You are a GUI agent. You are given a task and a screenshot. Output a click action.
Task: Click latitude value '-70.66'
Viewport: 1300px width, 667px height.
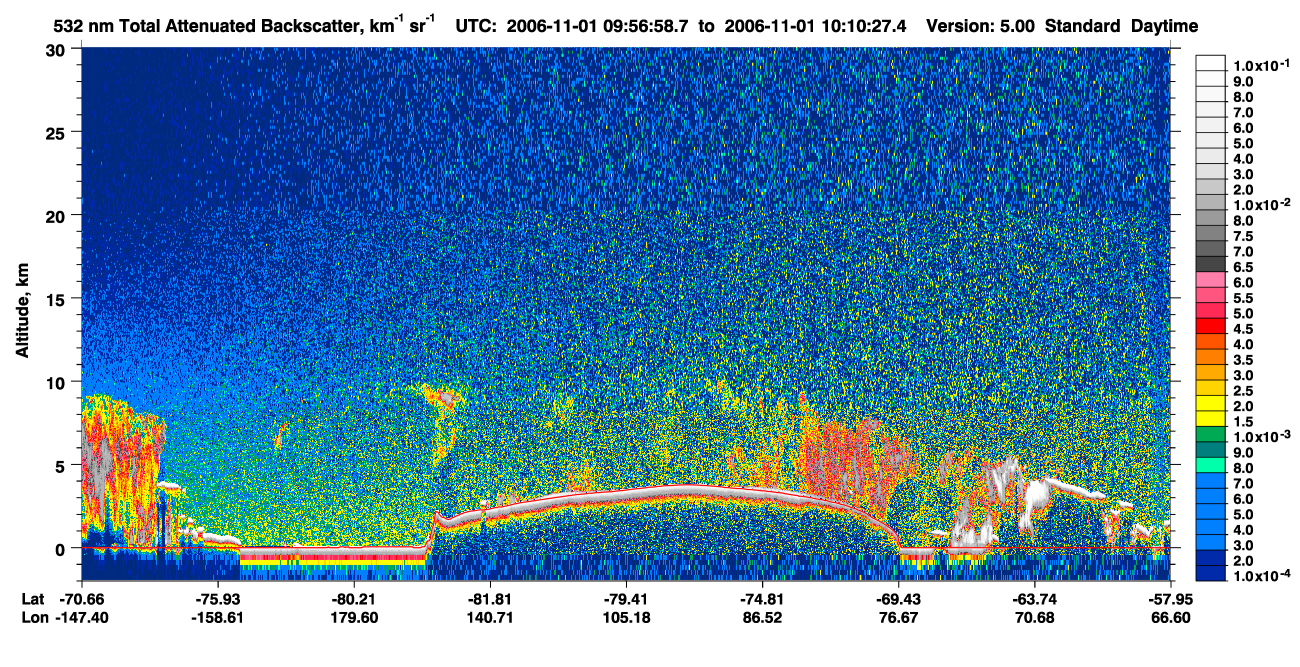point(81,599)
